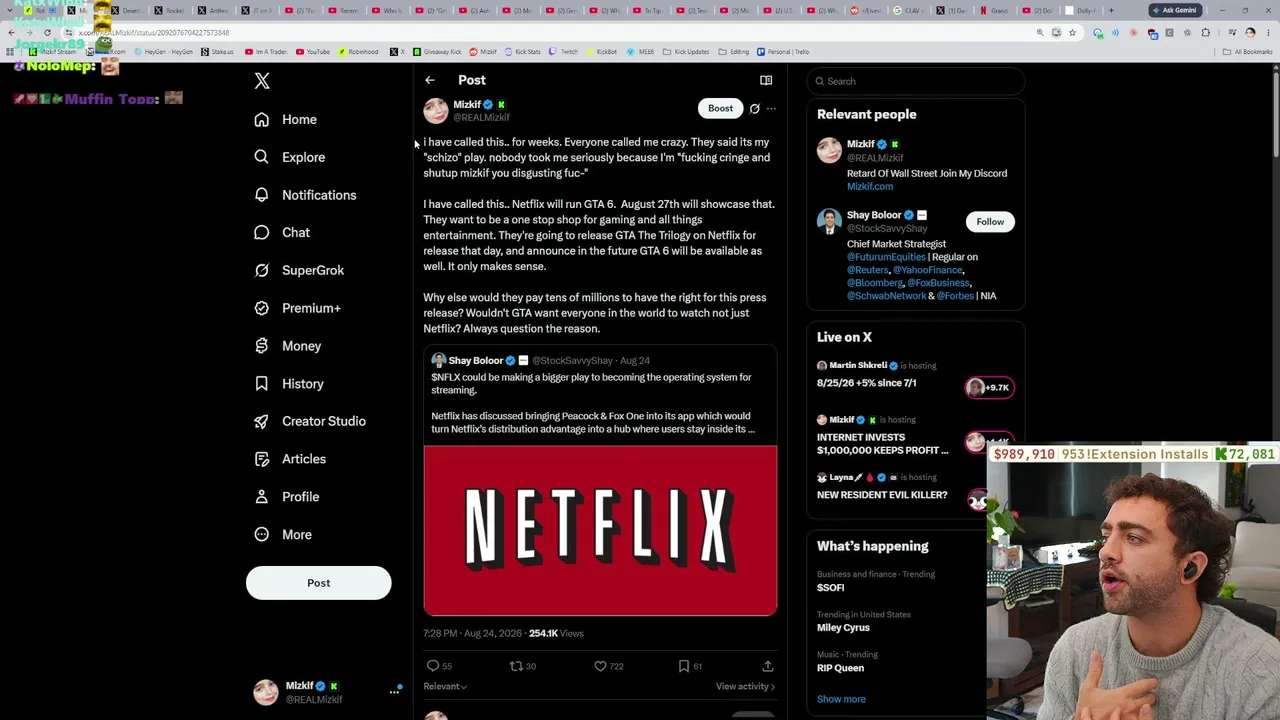Viewport: 1280px width, 720px height.
Task: Open the Personal | Trello bookmark
Action: pyautogui.click(x=783, y=52)
